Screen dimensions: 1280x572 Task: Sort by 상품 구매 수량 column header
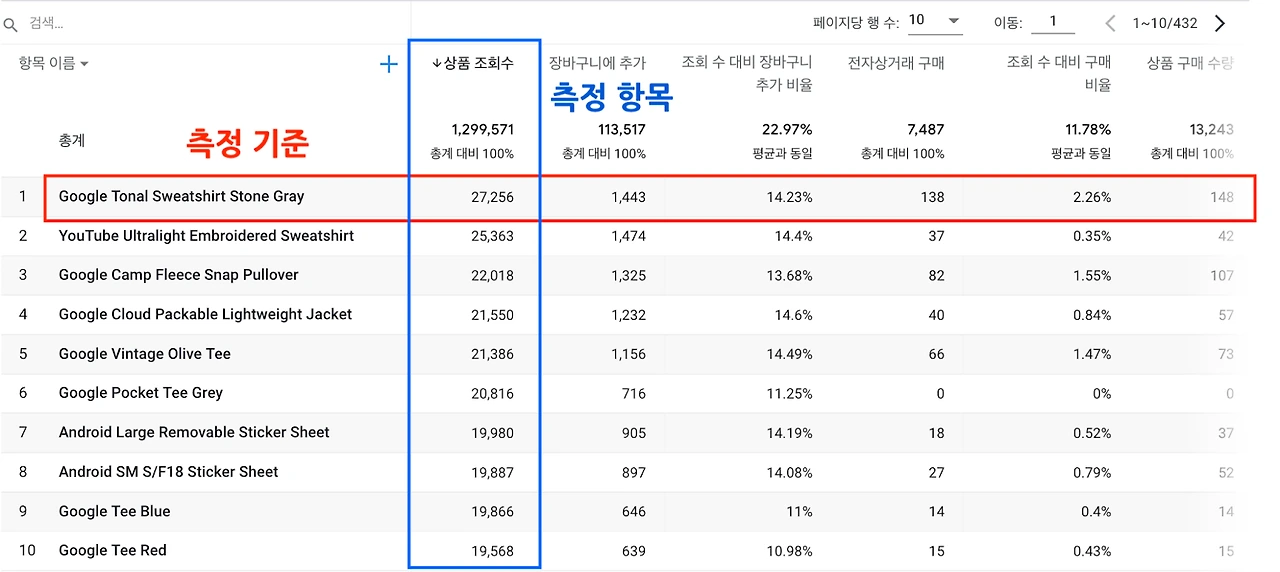click(1190, 64)
